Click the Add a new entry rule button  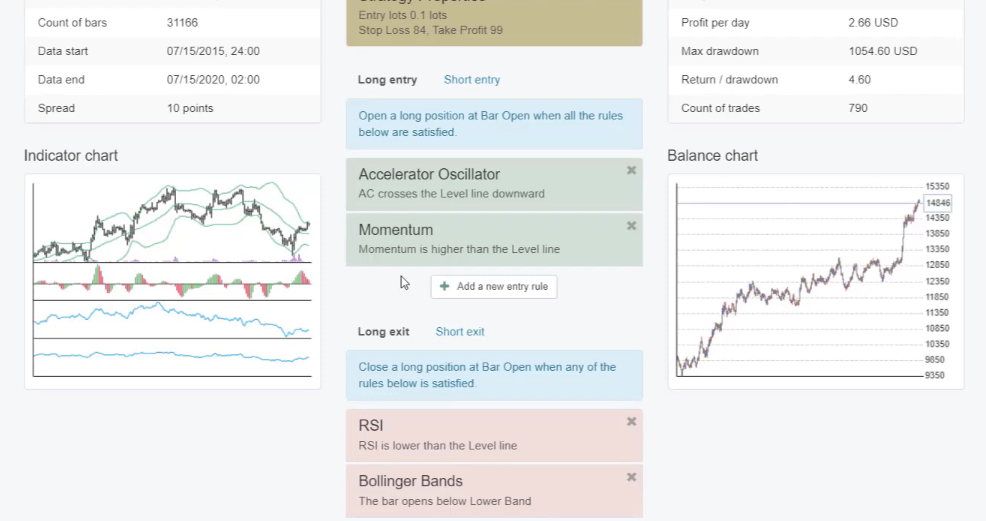(494, 287)
